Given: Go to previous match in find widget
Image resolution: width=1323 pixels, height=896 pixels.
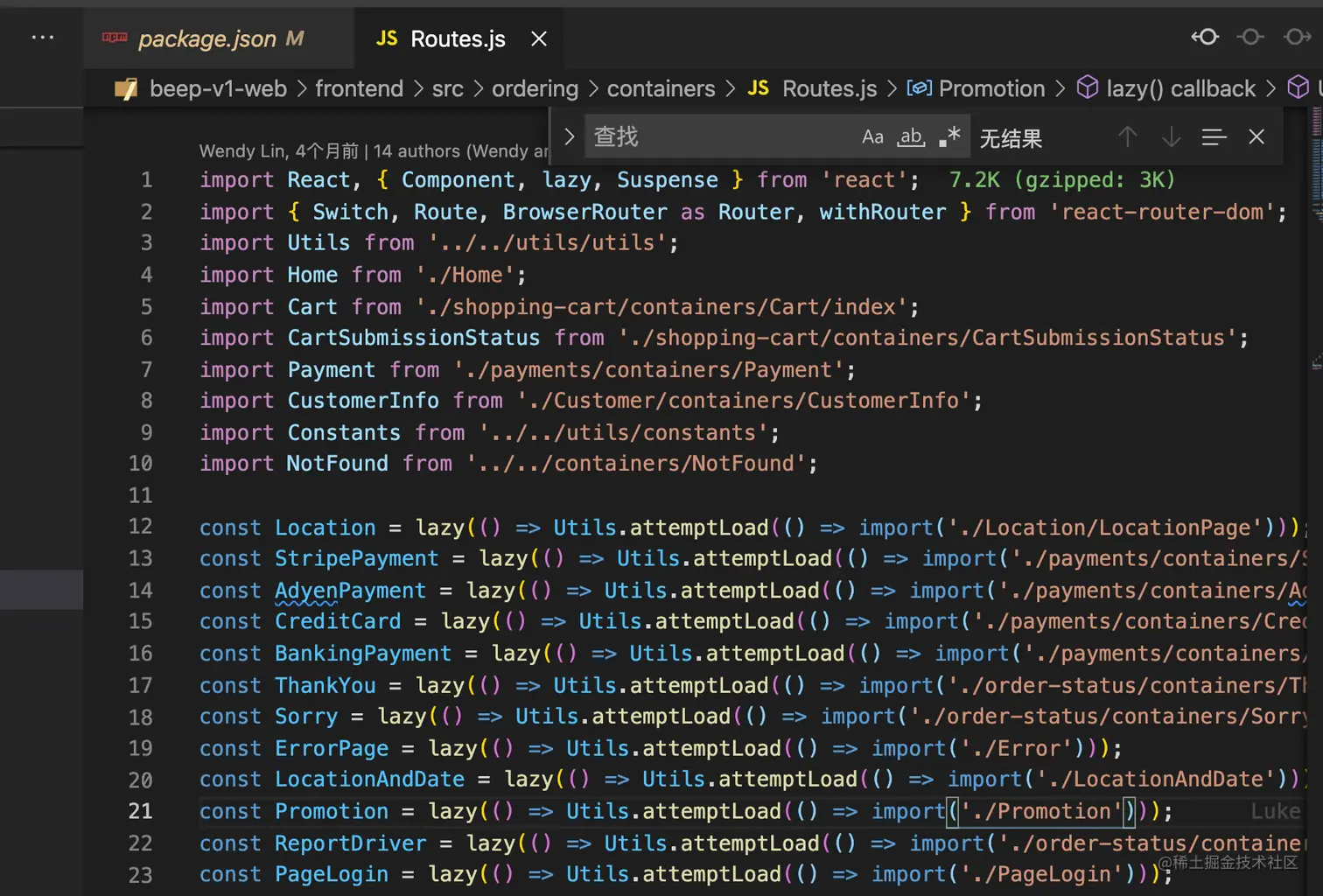Looking at the screenshot, I should [1128, 136].
